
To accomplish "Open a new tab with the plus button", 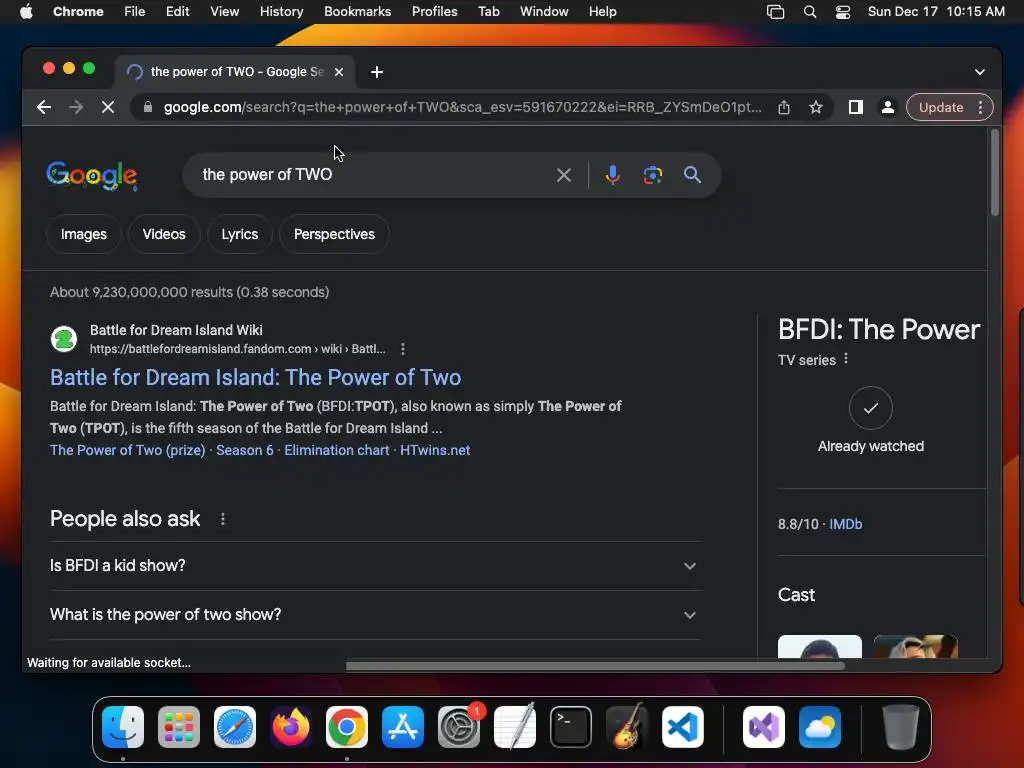I will pyautogui.click(x=377, y=72).
